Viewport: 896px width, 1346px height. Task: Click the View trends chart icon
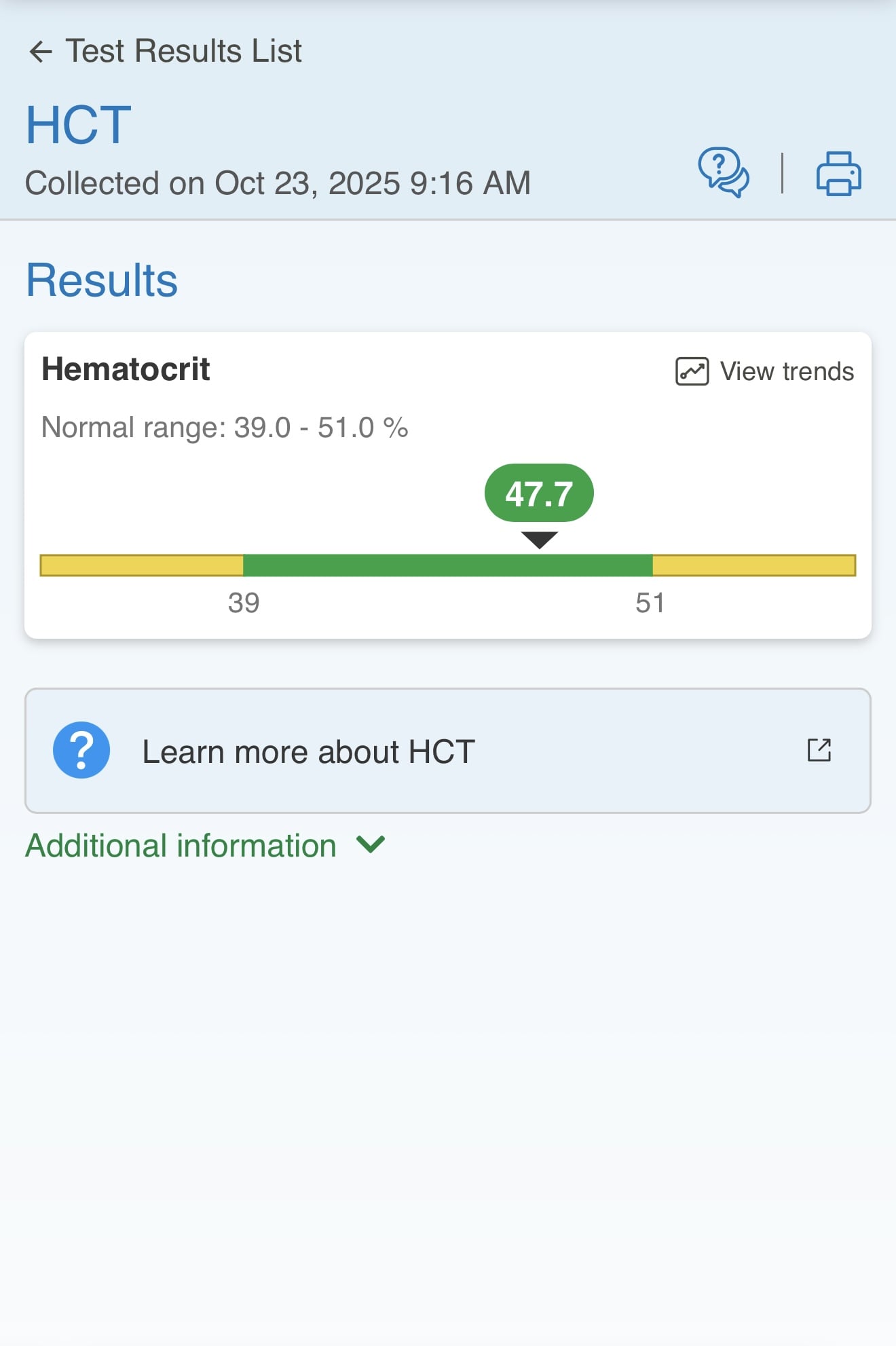(692, 371)
